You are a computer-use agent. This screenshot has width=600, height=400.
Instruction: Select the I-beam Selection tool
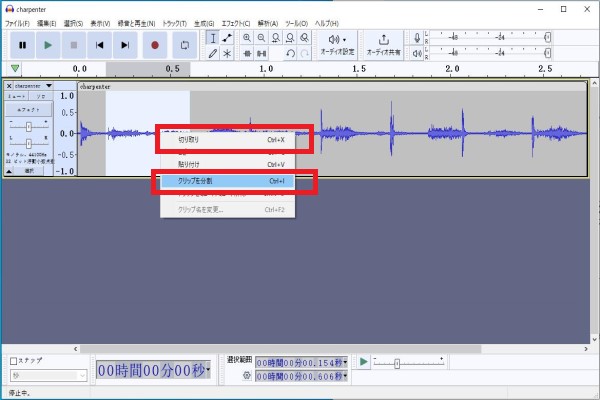tap(213, 37)
